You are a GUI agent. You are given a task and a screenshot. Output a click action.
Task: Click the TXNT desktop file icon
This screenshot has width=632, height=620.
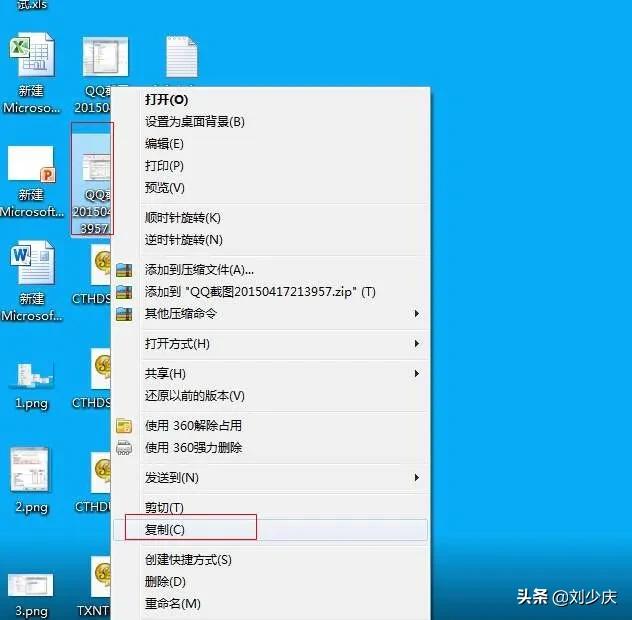[100, 577]
